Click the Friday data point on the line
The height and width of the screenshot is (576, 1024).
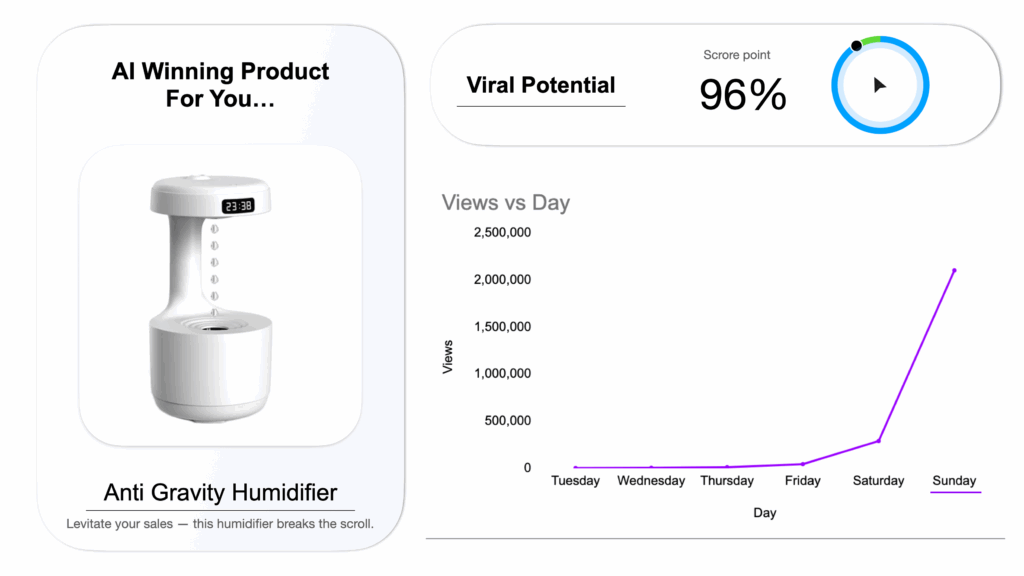pos(803,464)
